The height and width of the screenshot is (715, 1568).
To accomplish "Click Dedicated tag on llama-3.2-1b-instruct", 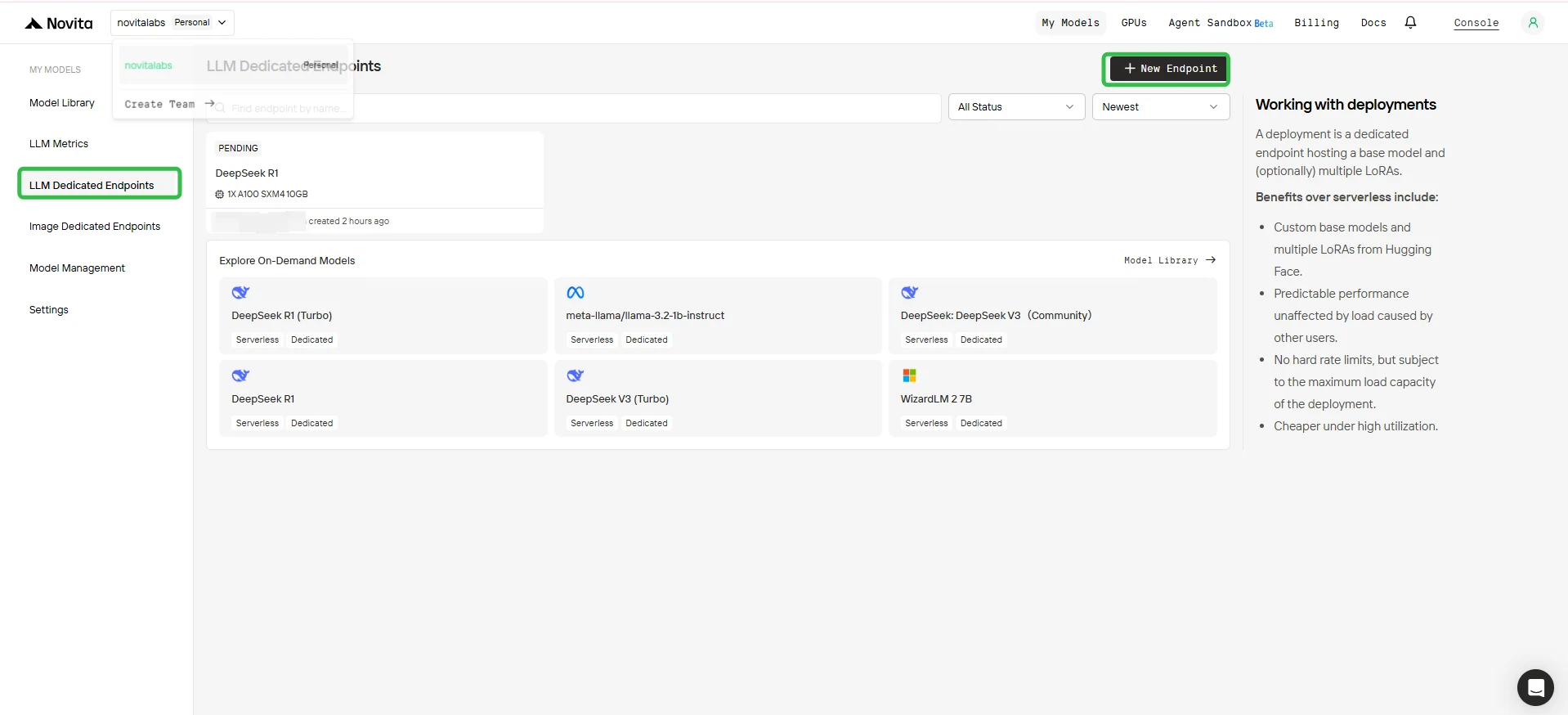I will (x=647, y=340).
